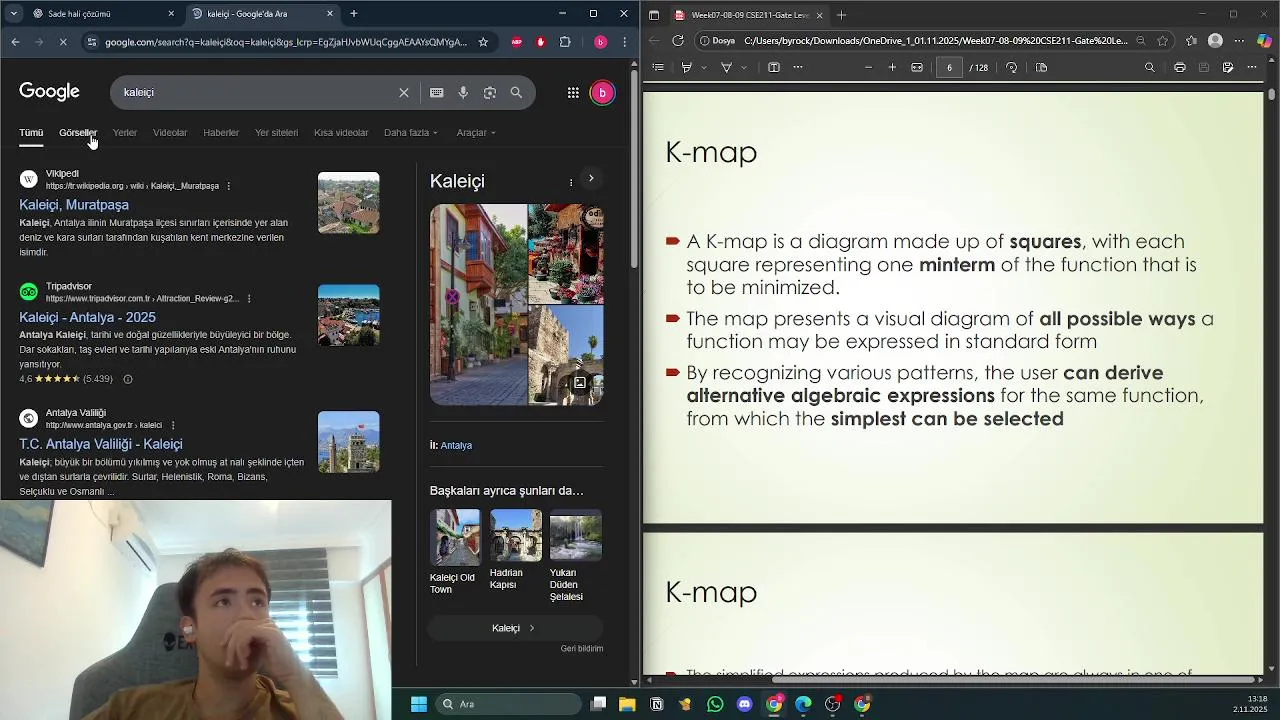The image size is (1280, 720).
Task: Click the Kaleiçi chip button
Action: (x=515, y=628)
